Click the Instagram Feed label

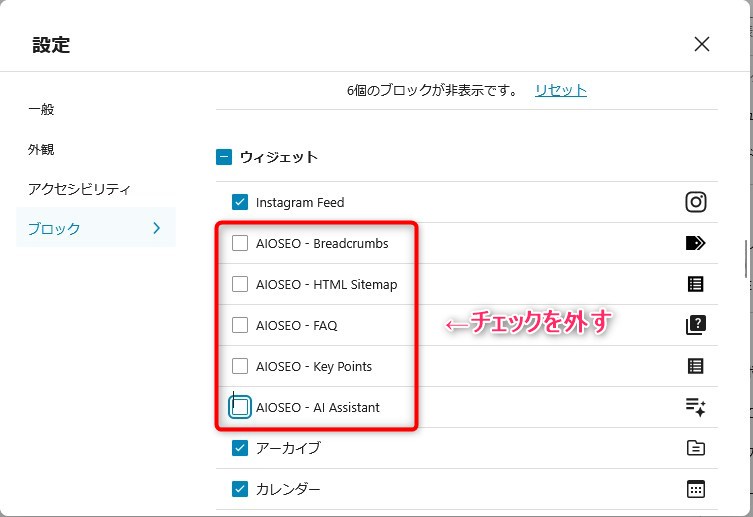point(300,203)
